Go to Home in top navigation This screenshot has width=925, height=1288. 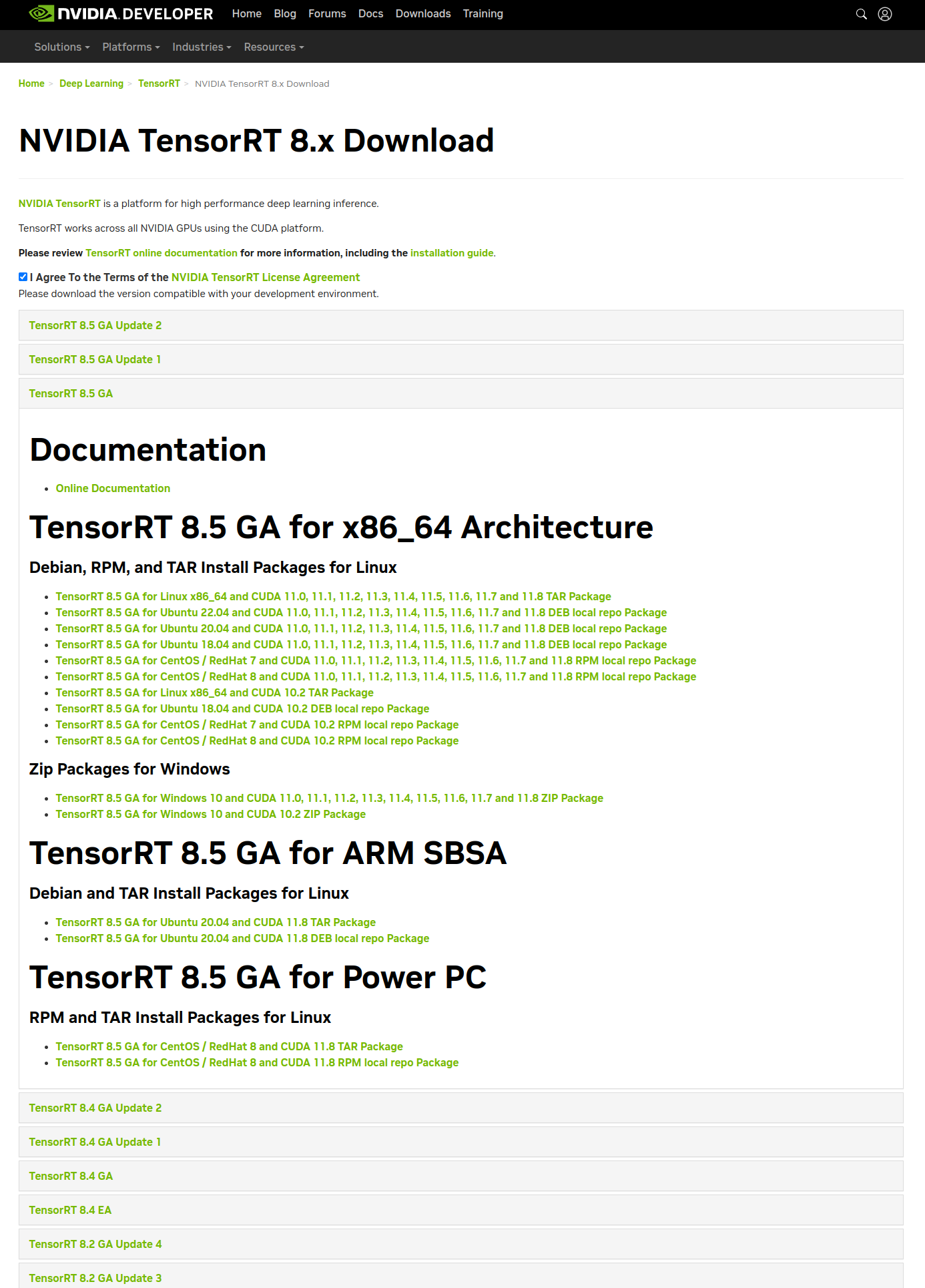247,13
